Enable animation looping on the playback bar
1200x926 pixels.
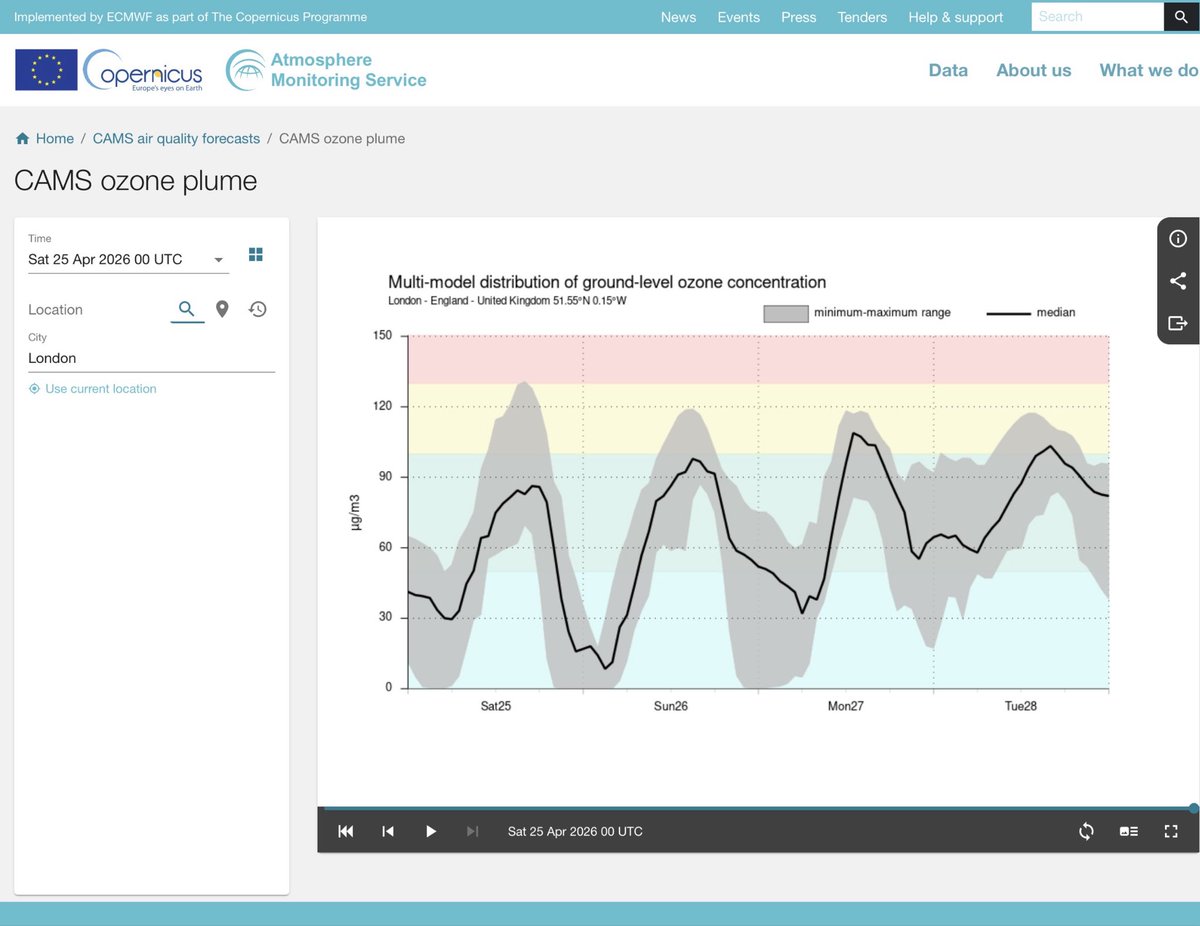pyautogui.click(x=1086, y=831)
